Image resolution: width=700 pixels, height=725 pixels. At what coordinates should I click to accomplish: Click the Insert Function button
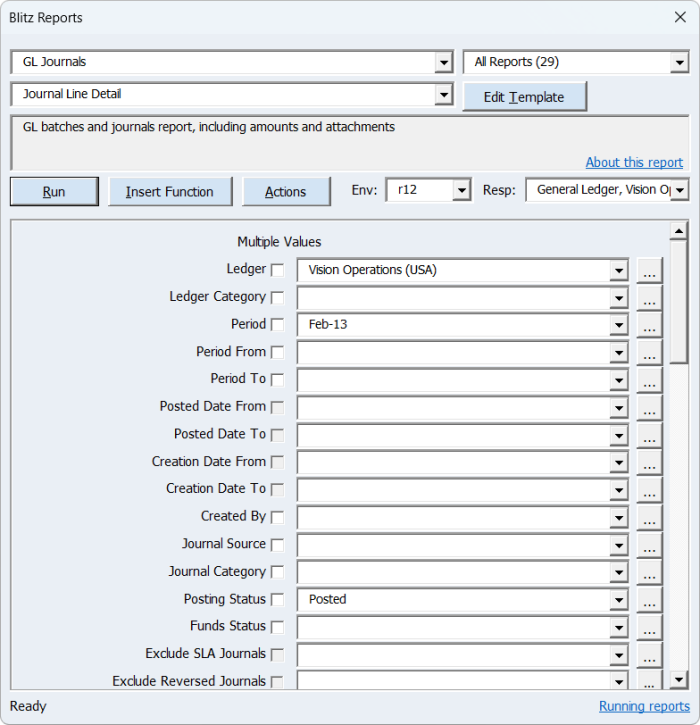[x=170, y=191]
